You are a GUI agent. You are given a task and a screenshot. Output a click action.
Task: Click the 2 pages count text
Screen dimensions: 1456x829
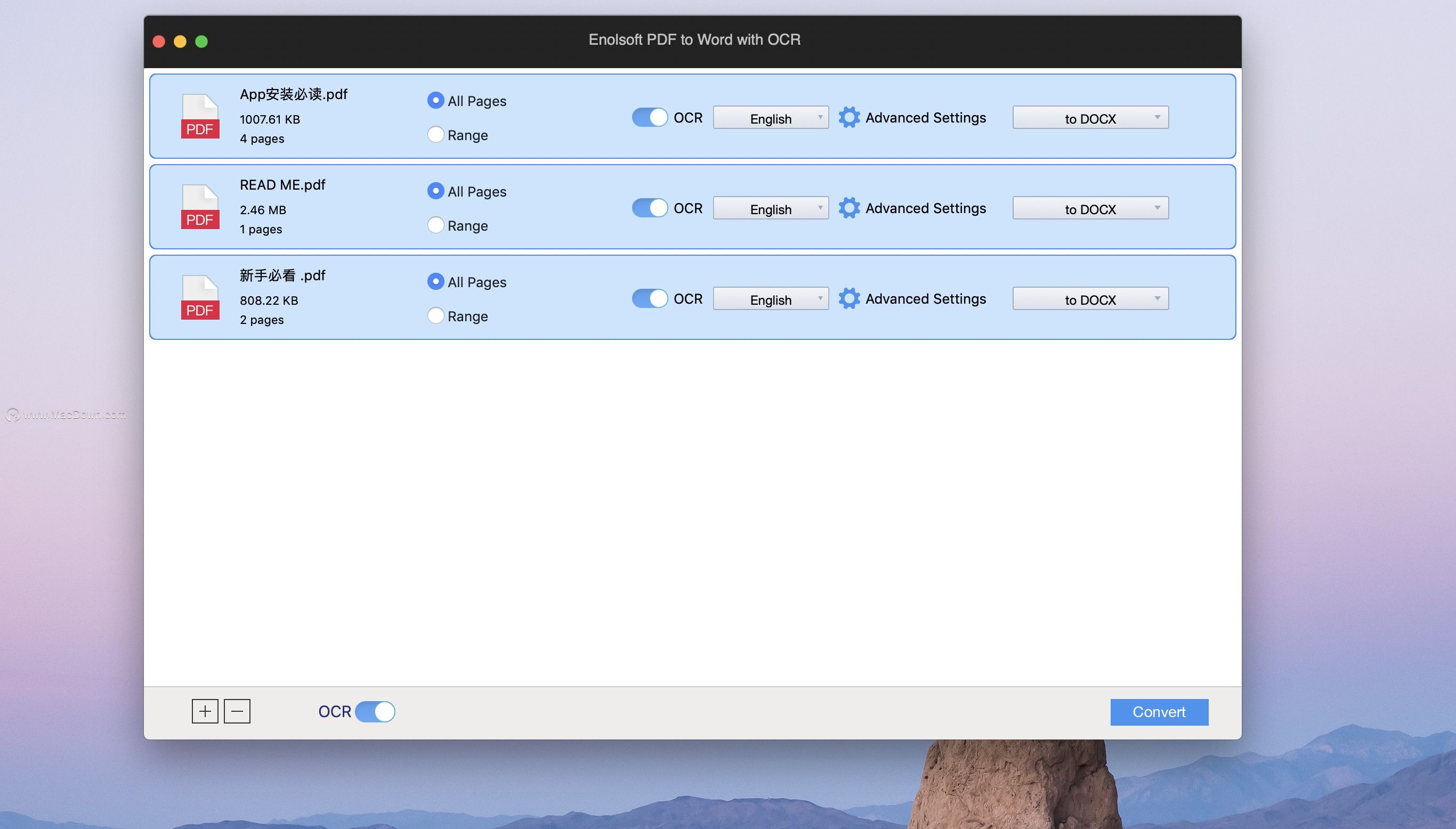click(x=262, y=320)
